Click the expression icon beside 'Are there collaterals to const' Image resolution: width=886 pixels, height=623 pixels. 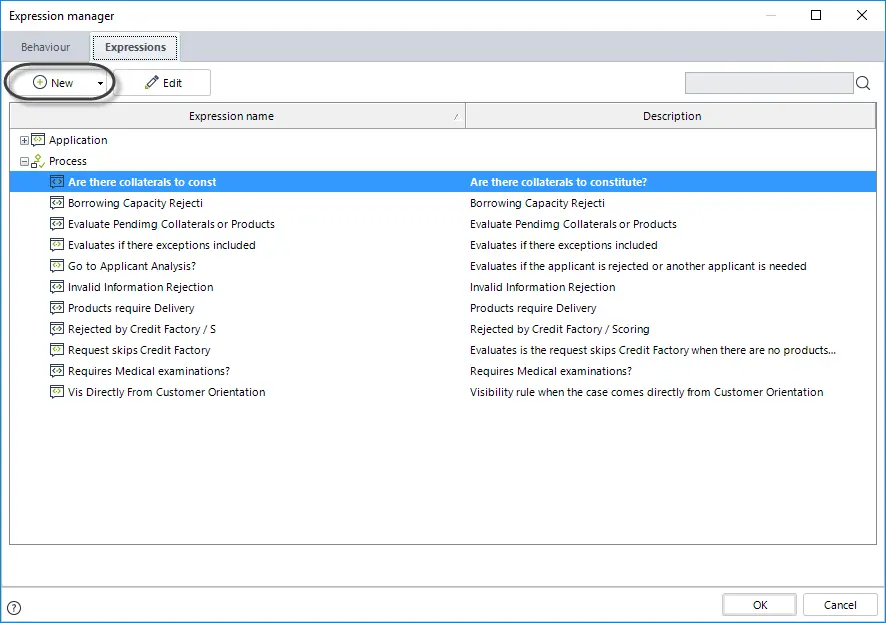[x=57, y=182]
